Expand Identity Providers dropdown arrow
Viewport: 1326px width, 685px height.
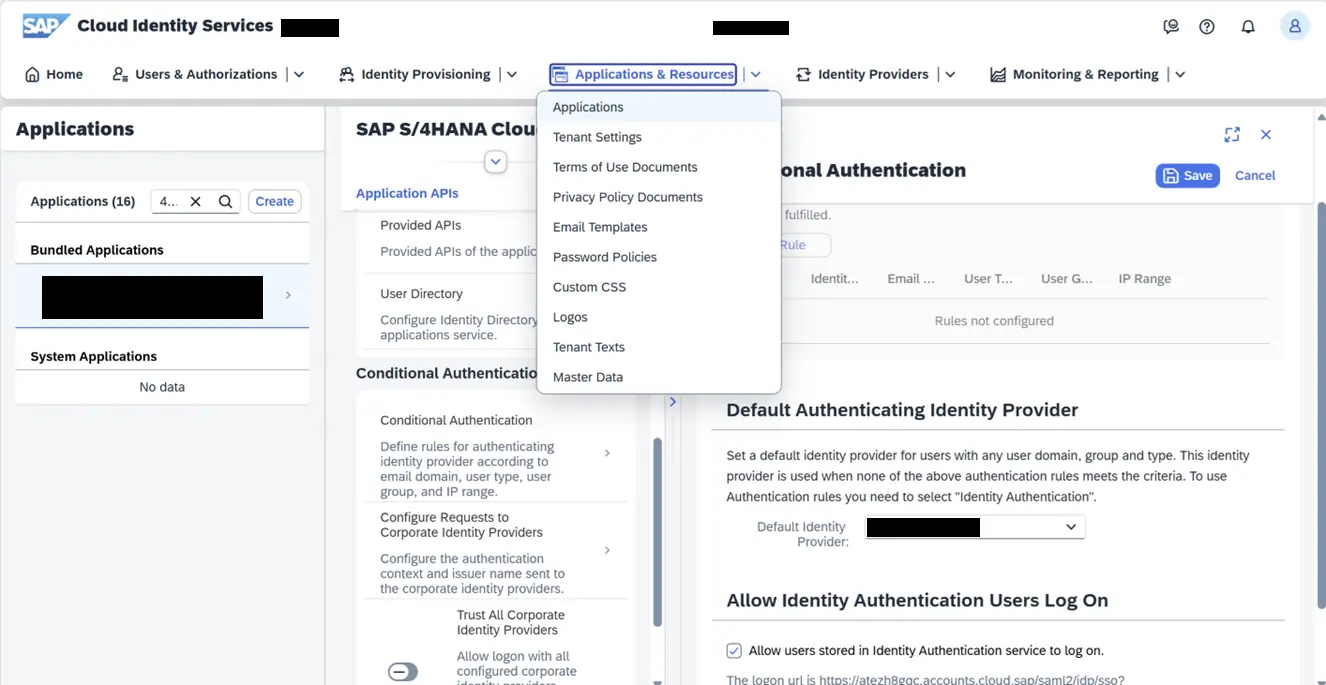pos(950,74)
